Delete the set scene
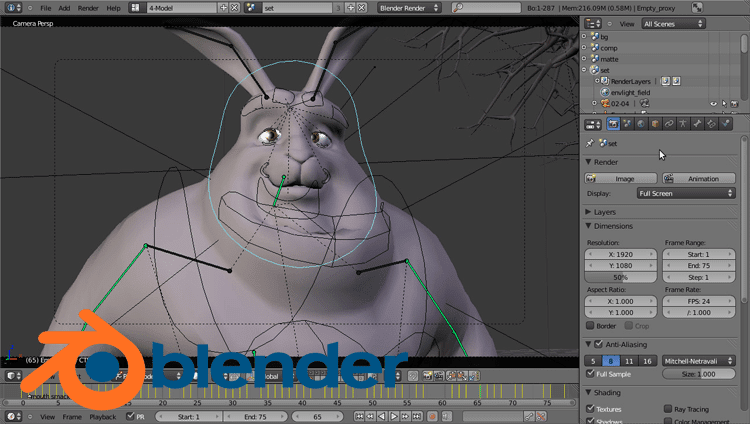This screenshot has width=750, height=424. click(362, 8)
